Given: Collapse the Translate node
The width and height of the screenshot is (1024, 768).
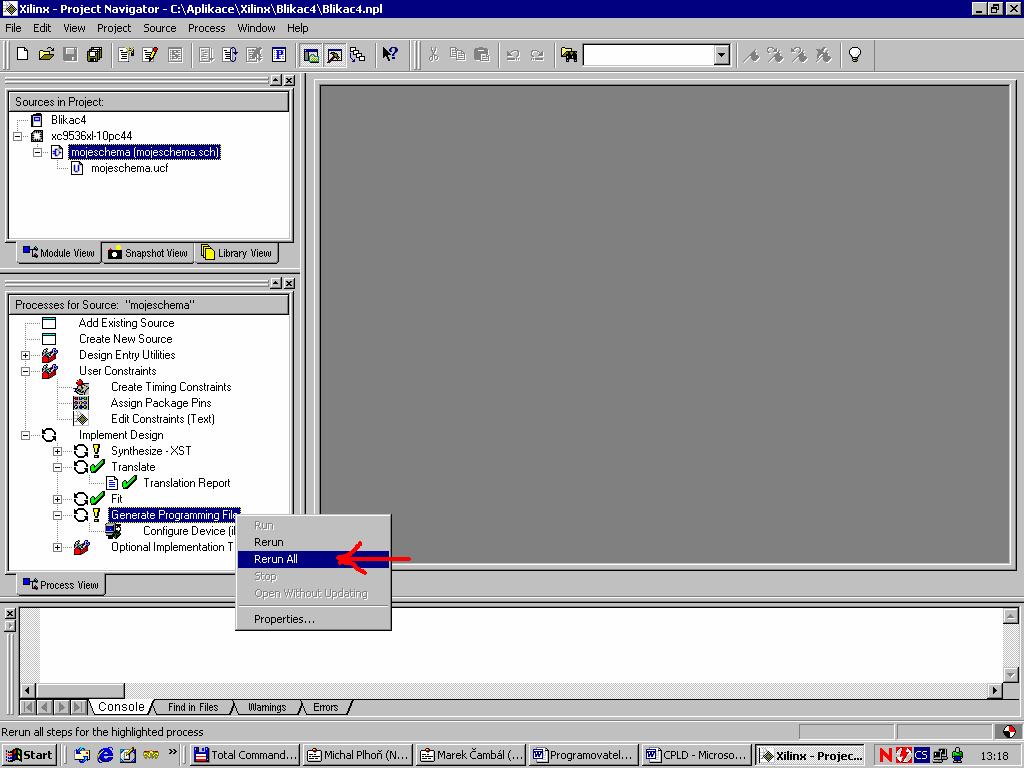Looking at the screenshot, I should click(x=57, y=468).
